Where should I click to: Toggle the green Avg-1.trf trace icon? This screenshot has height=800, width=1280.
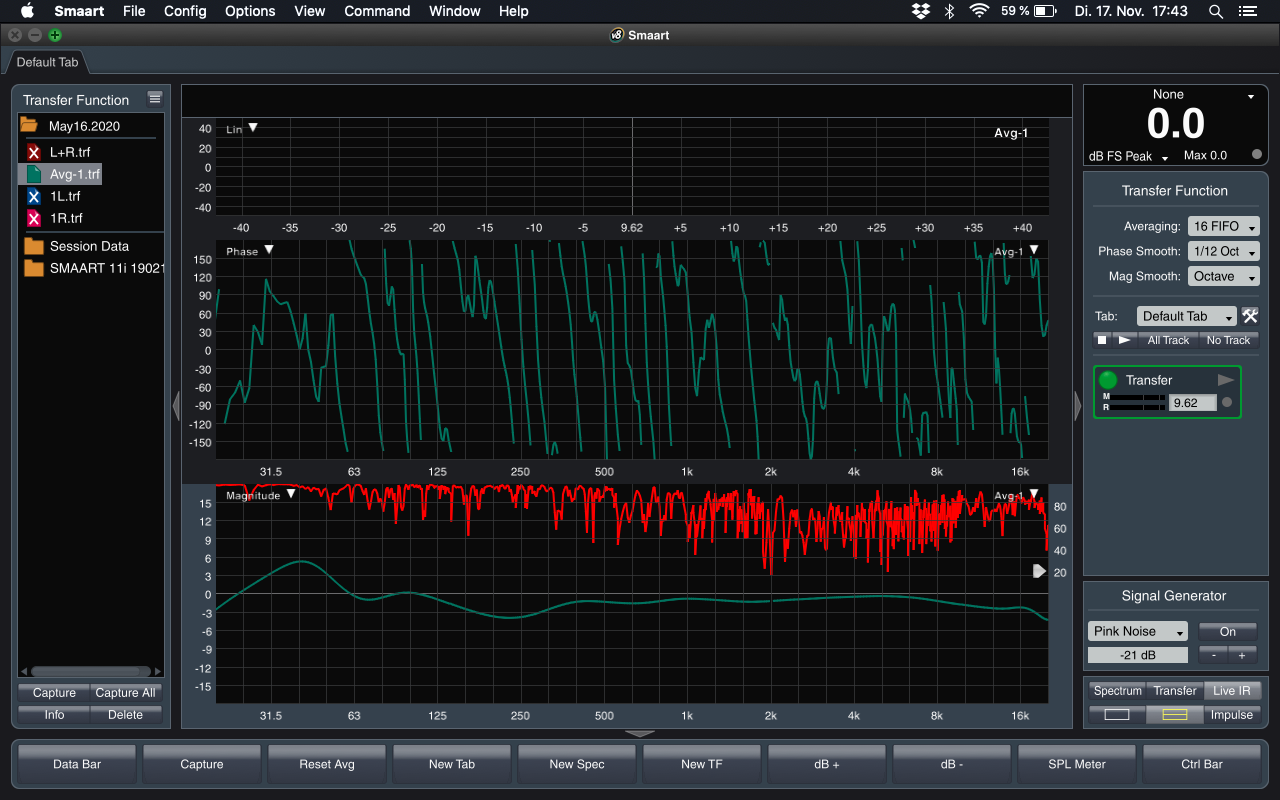pyautogui.click(x=34, y=174)
